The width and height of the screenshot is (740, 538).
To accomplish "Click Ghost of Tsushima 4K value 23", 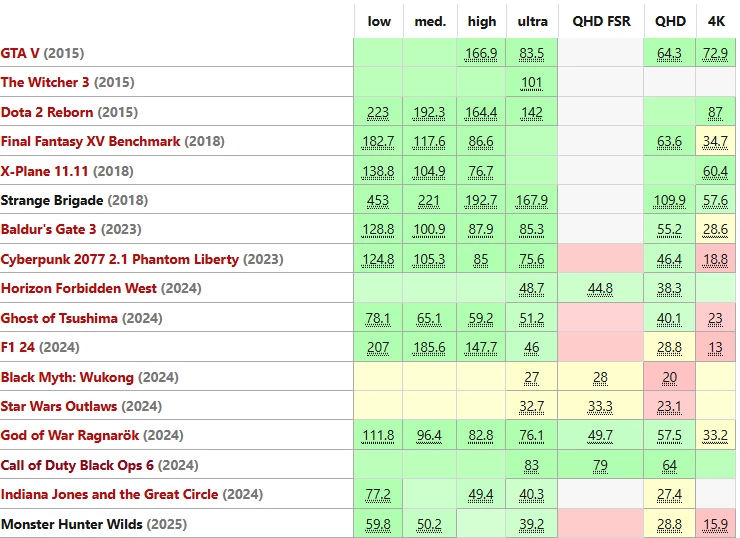I will pos(715,319).
